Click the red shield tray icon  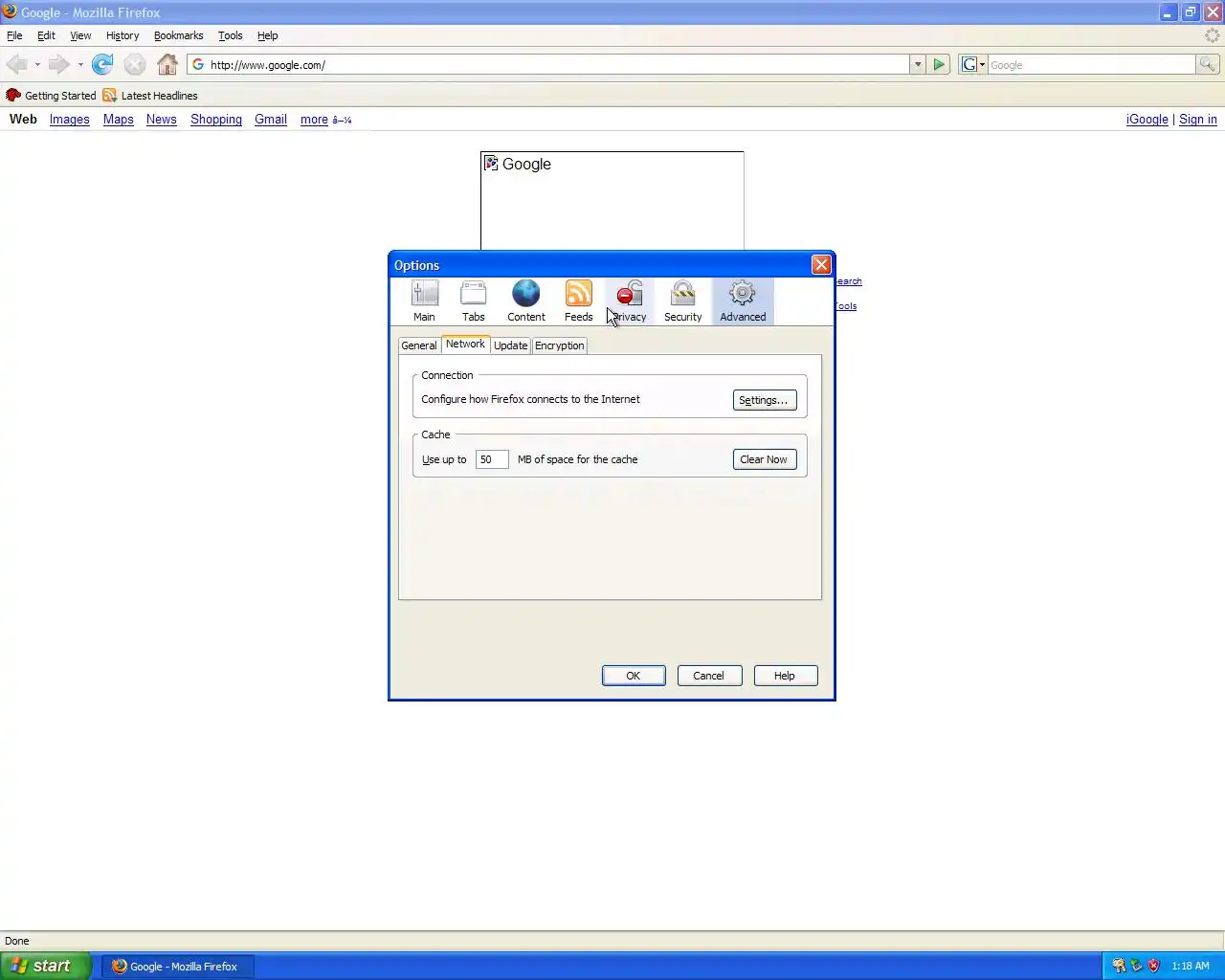click(1153, 966)
